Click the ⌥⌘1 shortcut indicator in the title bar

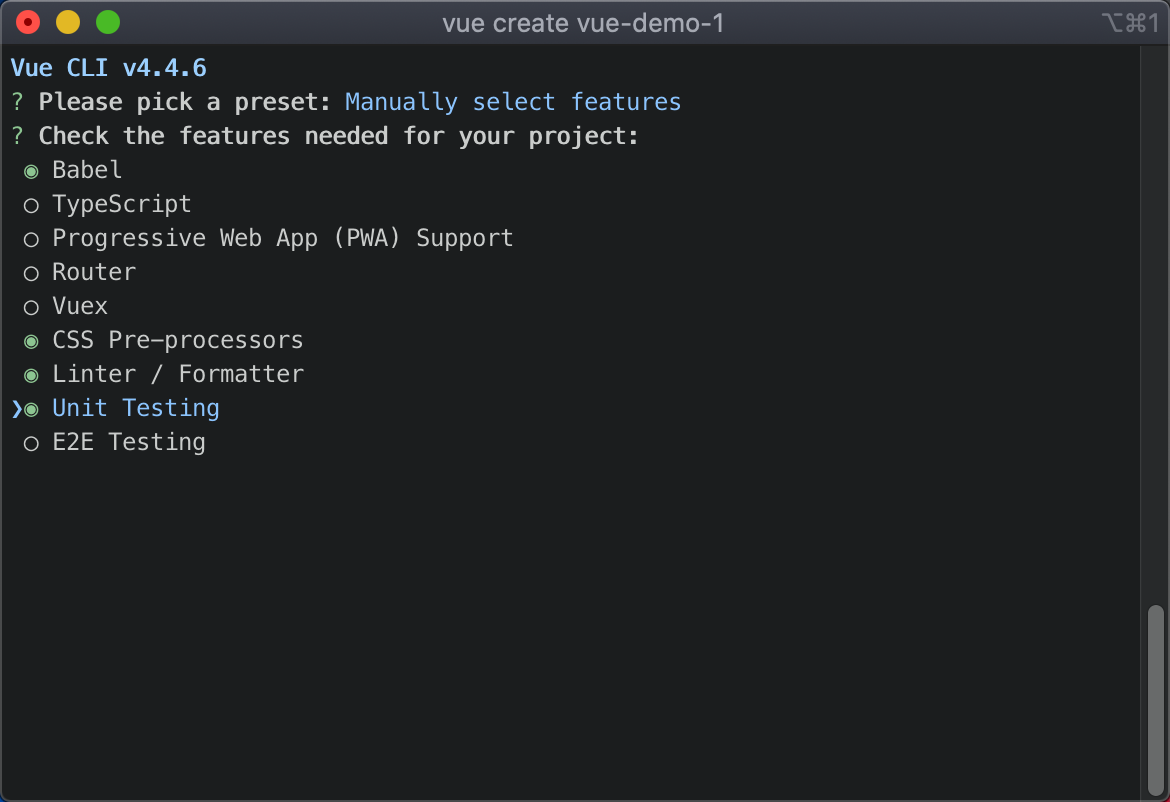click(1130, 23)
